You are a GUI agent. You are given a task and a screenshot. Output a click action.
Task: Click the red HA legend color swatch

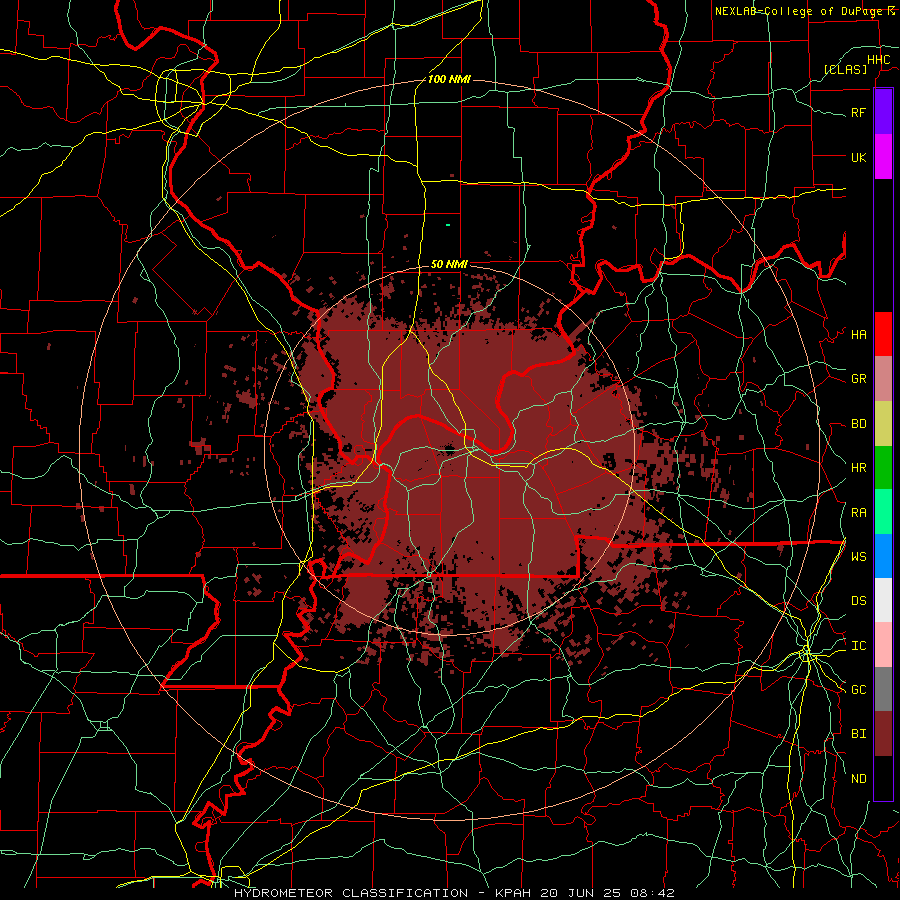coord(883,334)
